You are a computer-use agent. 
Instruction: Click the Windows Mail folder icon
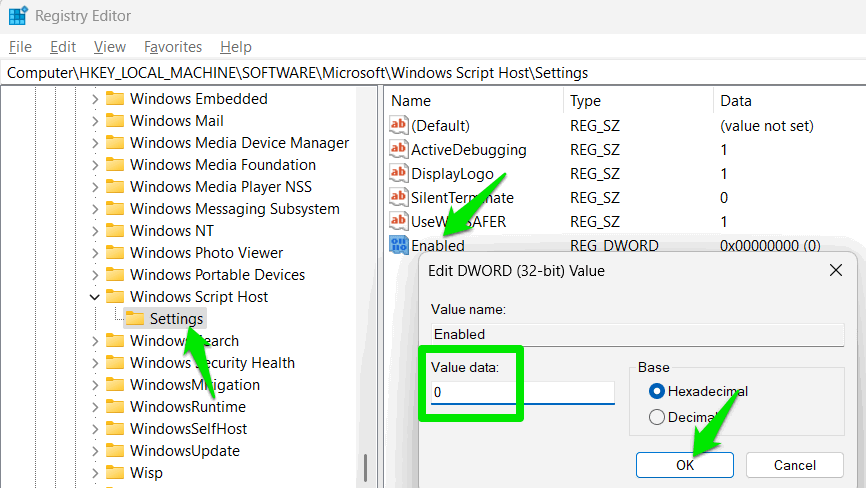click(115, 120)
